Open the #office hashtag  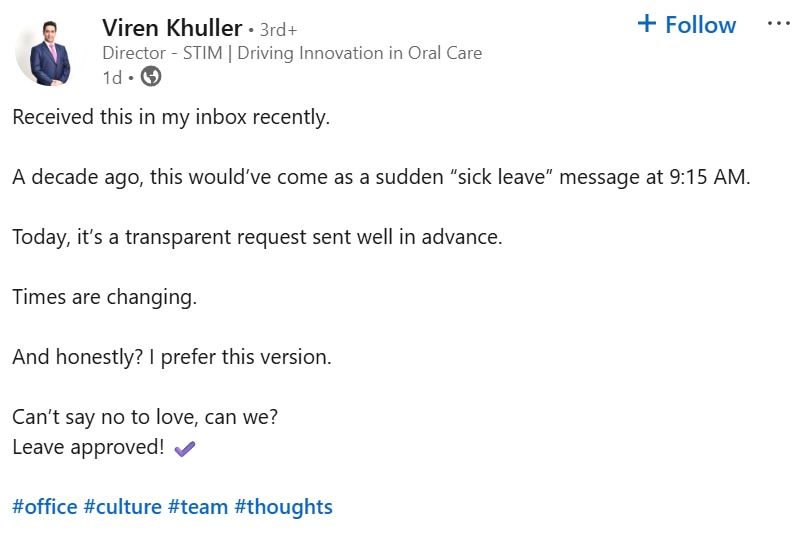45,507
